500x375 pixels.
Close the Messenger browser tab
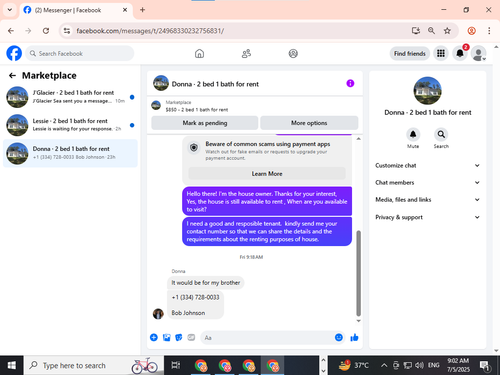point(125,10)
